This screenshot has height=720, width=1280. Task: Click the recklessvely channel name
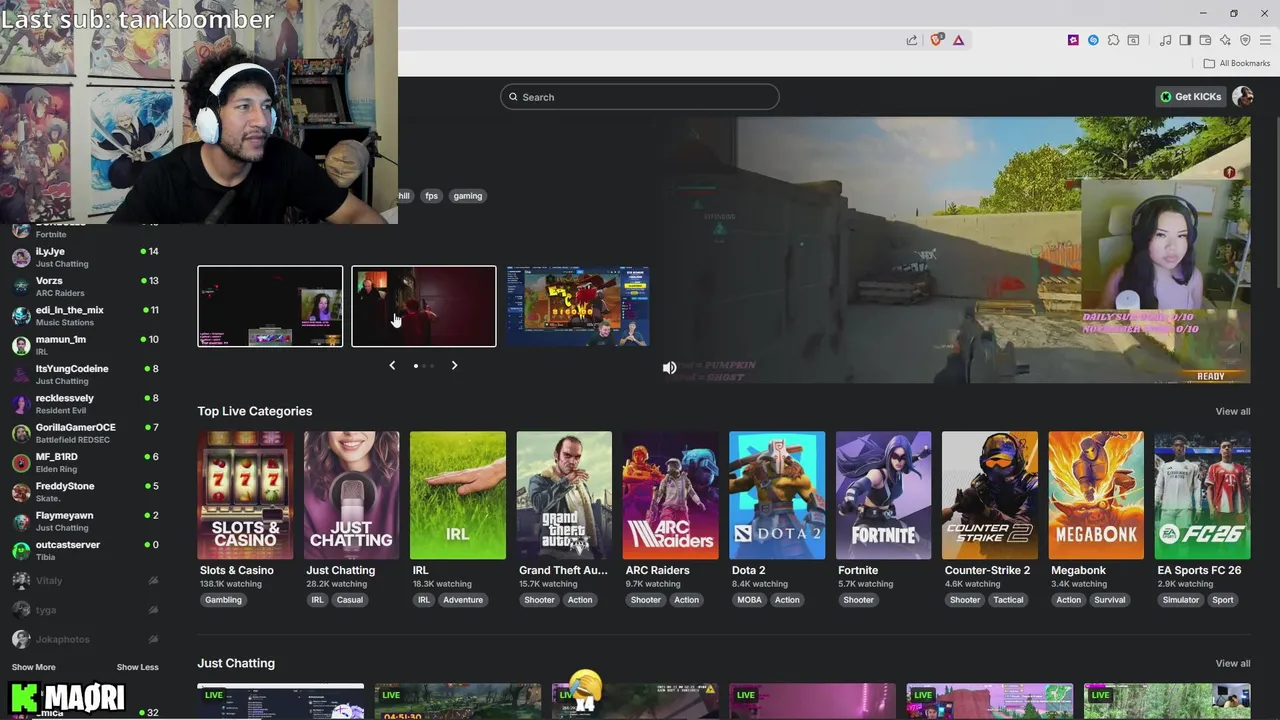(x=65, y=398)
